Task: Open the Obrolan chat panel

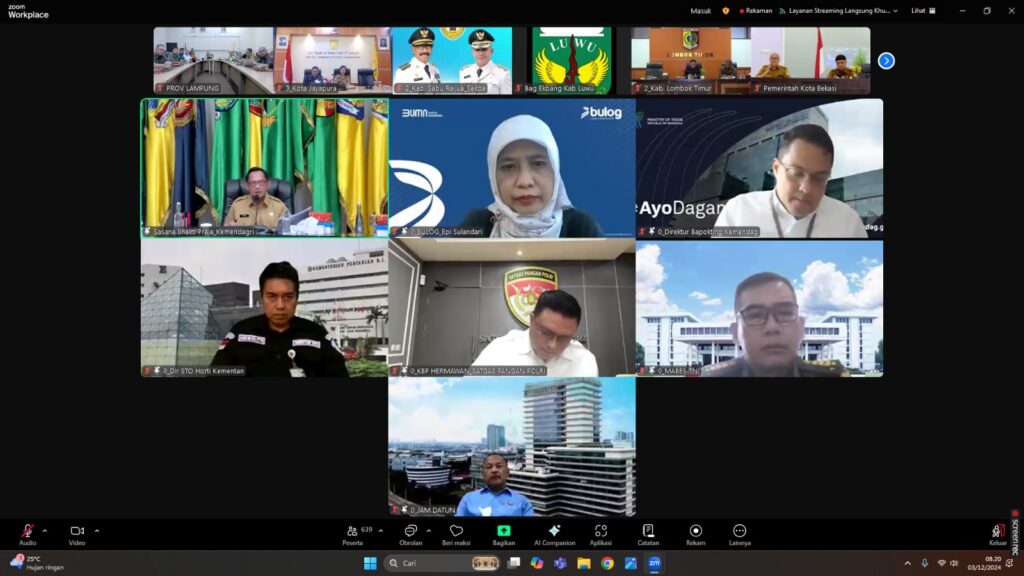Action: [x=410, y=534]
